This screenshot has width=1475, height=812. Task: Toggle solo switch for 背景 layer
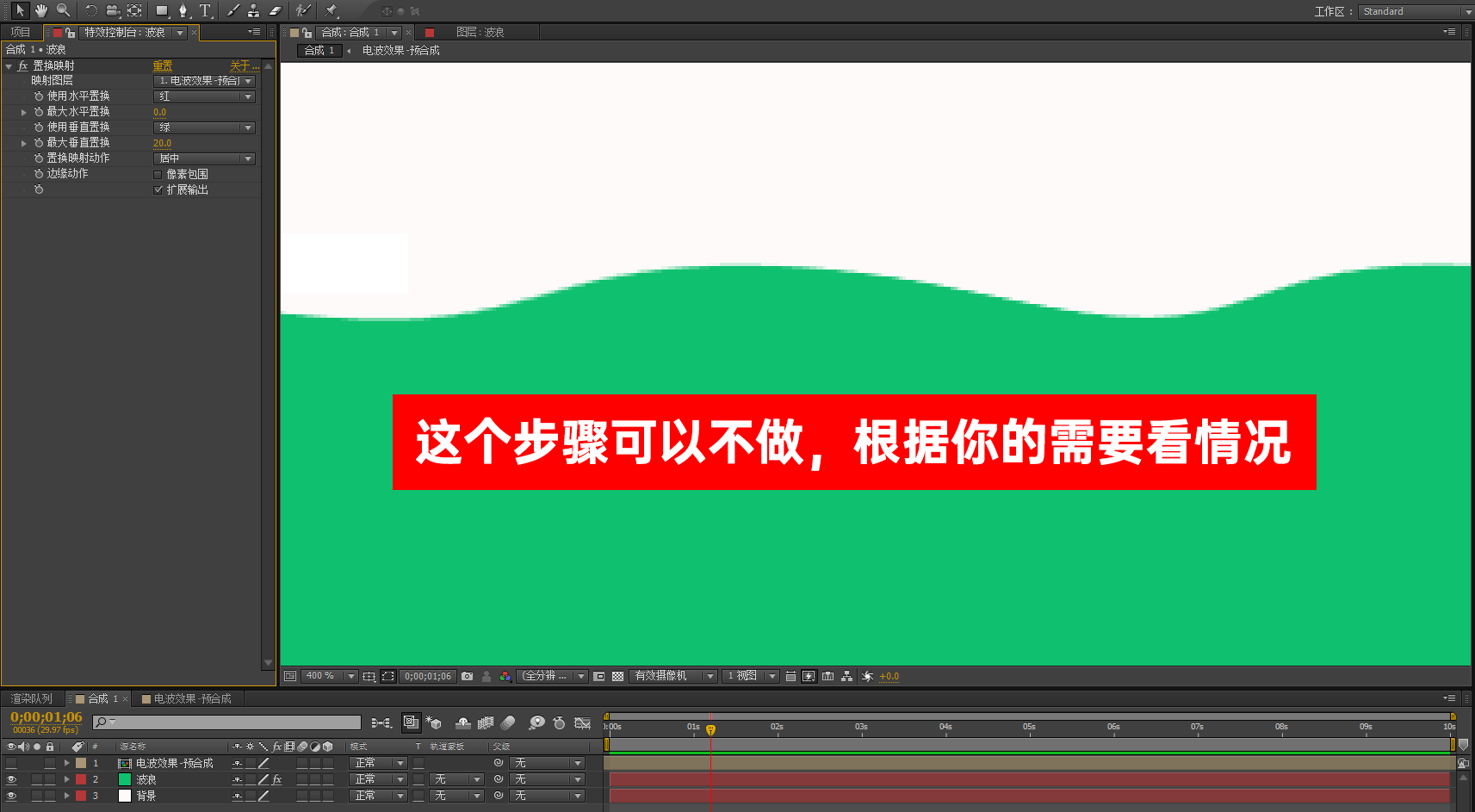(x=37, y=796)
